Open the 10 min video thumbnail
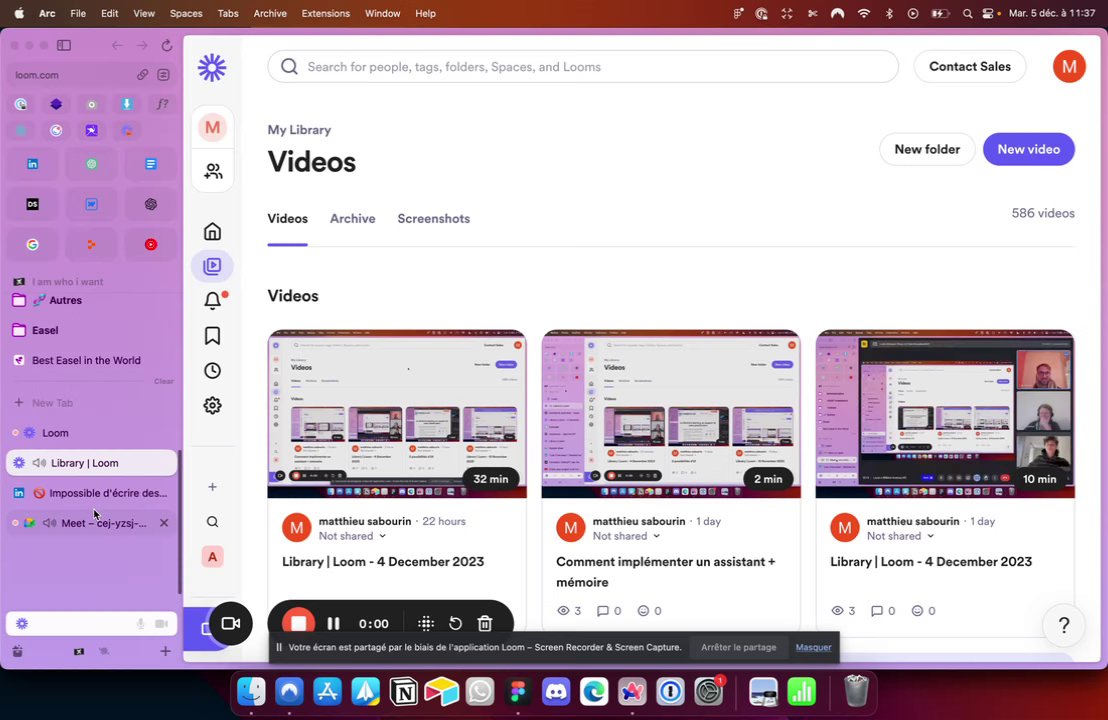Screen dimensions: 1108x720 tap(945, 414)
